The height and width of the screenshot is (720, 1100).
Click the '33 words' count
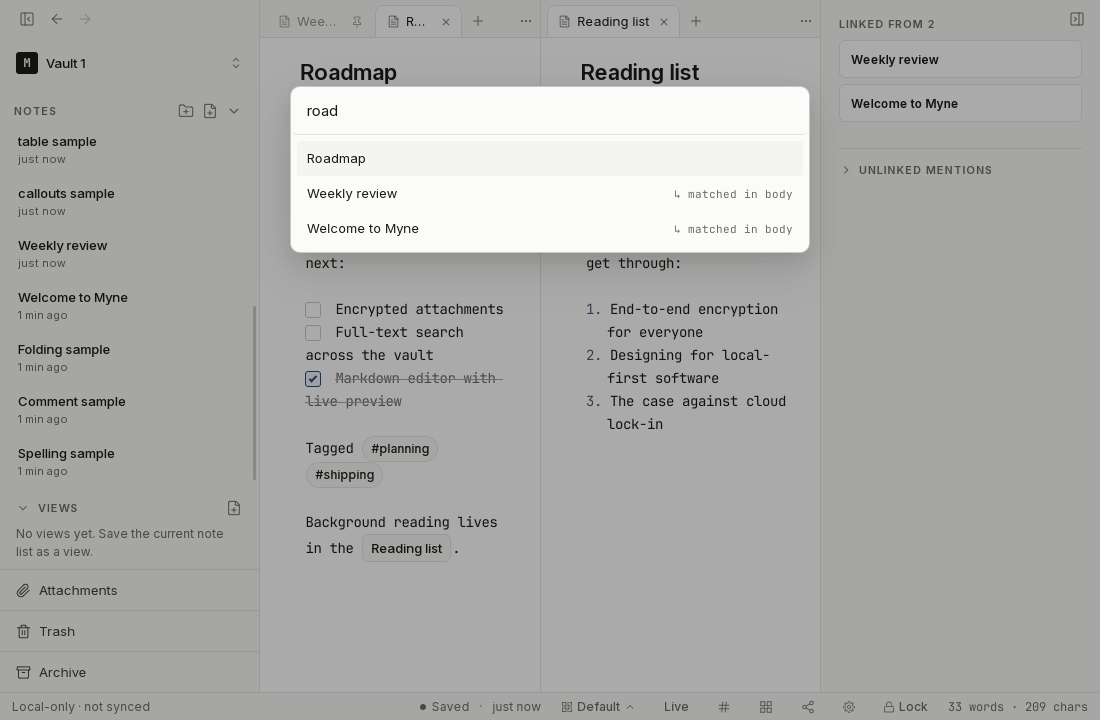click(x=976, y=707)
